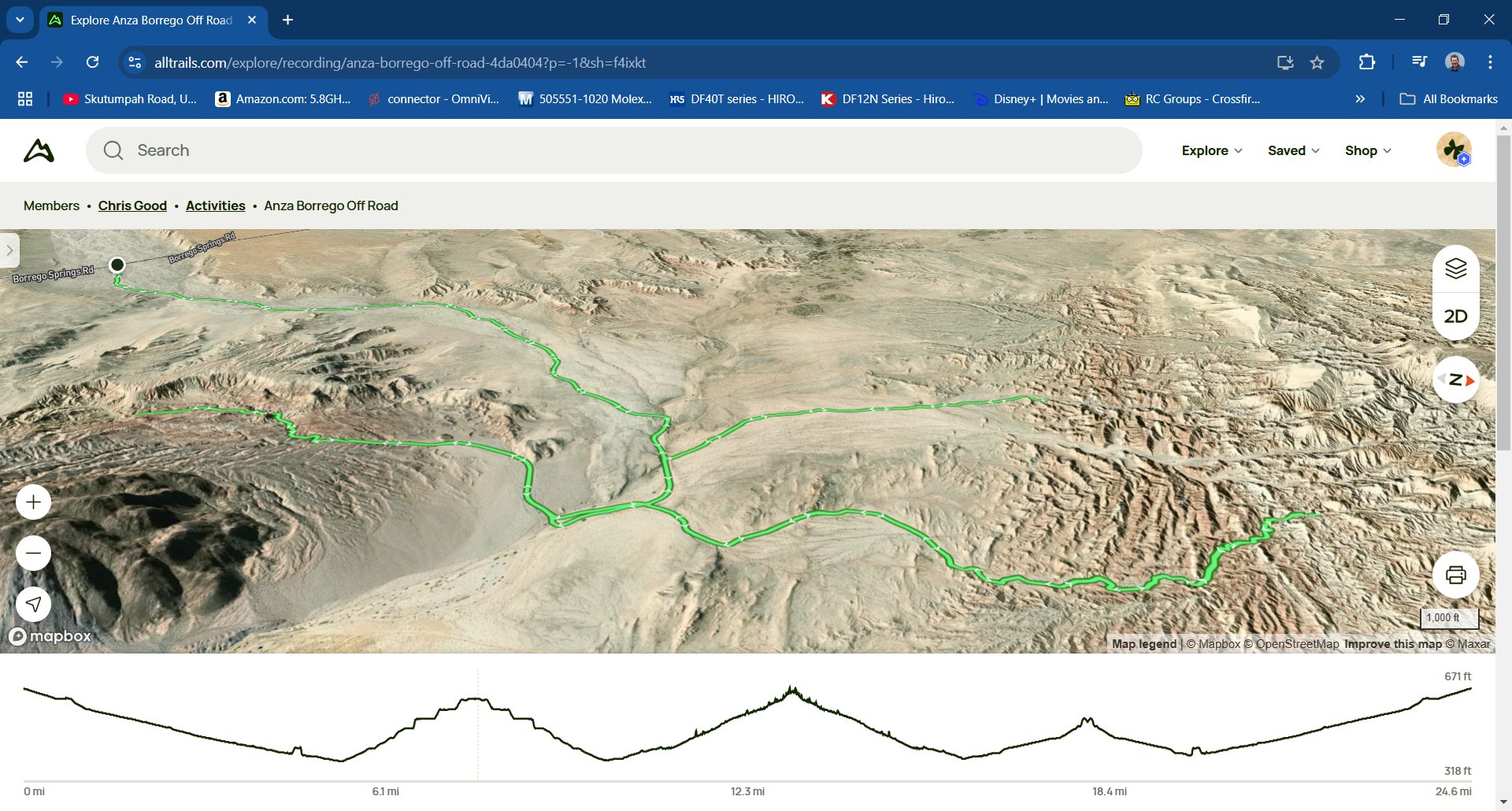Select the Explore Anza Borrego browser tab
This screenshot has width=1512, height=811.
pos(150,20)
